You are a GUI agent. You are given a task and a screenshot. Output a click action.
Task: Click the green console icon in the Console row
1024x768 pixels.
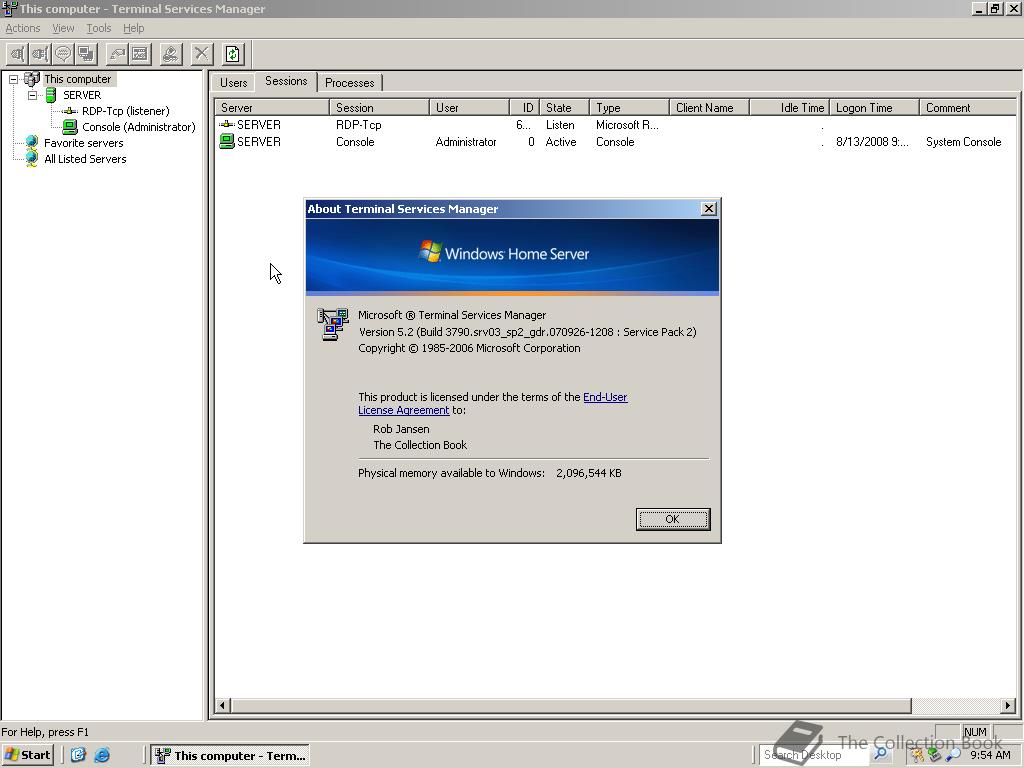pyautogui.click(x=227, y=141)
